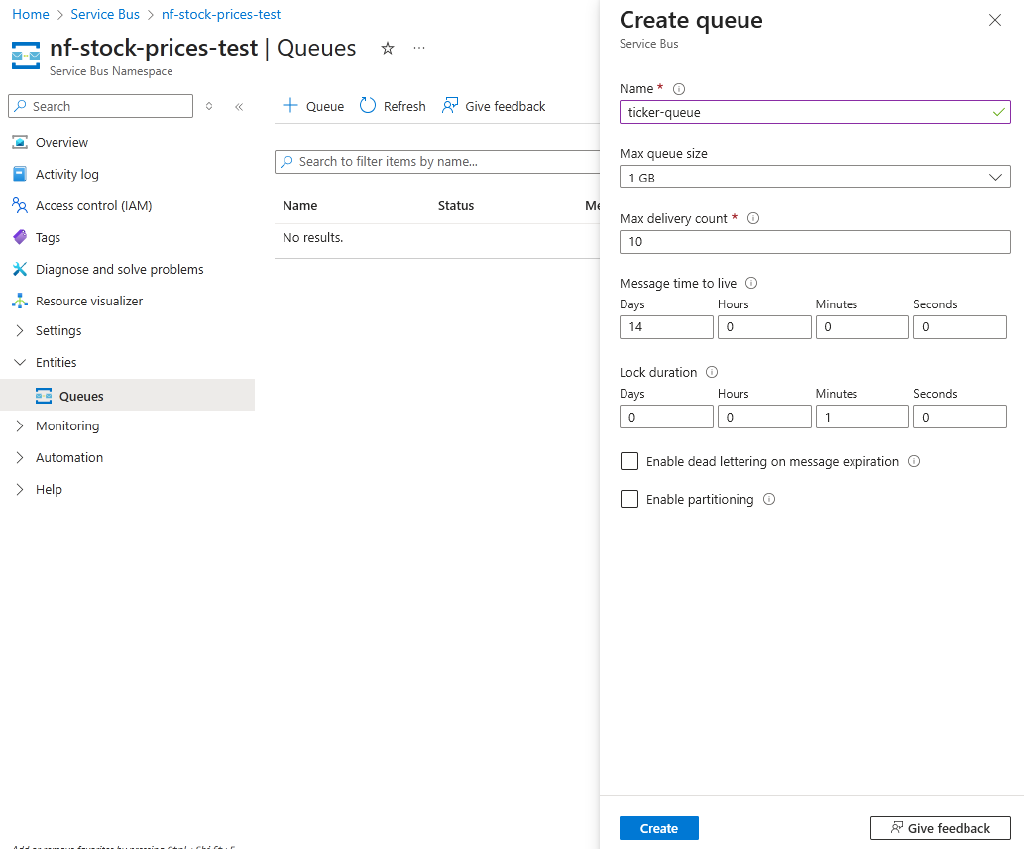
Task: Show the info tooltip next to Name
Action: point(678,88)
